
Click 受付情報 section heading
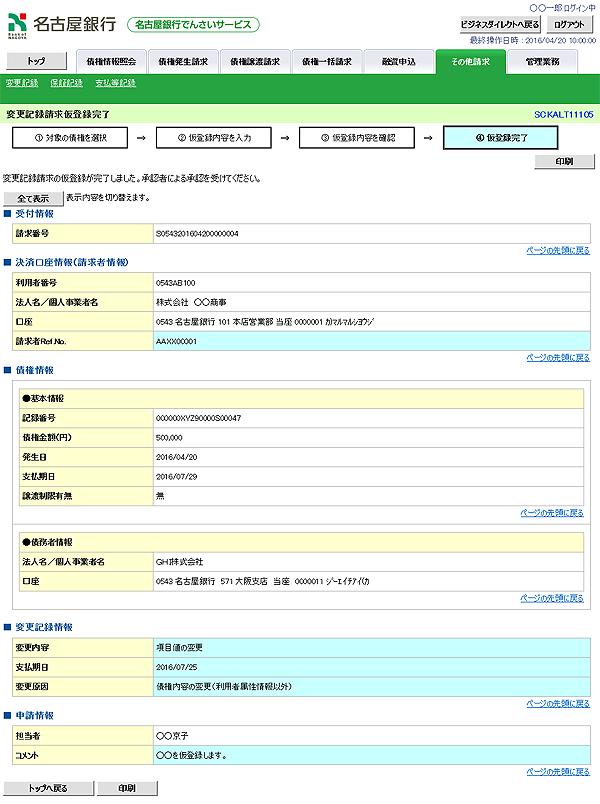coord(34,214)
